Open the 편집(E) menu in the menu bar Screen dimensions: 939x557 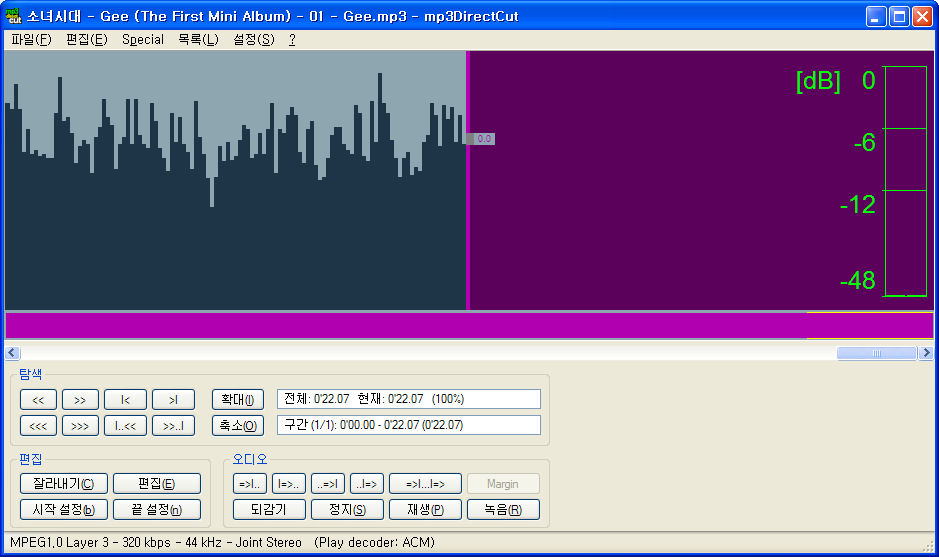point(87,40)
